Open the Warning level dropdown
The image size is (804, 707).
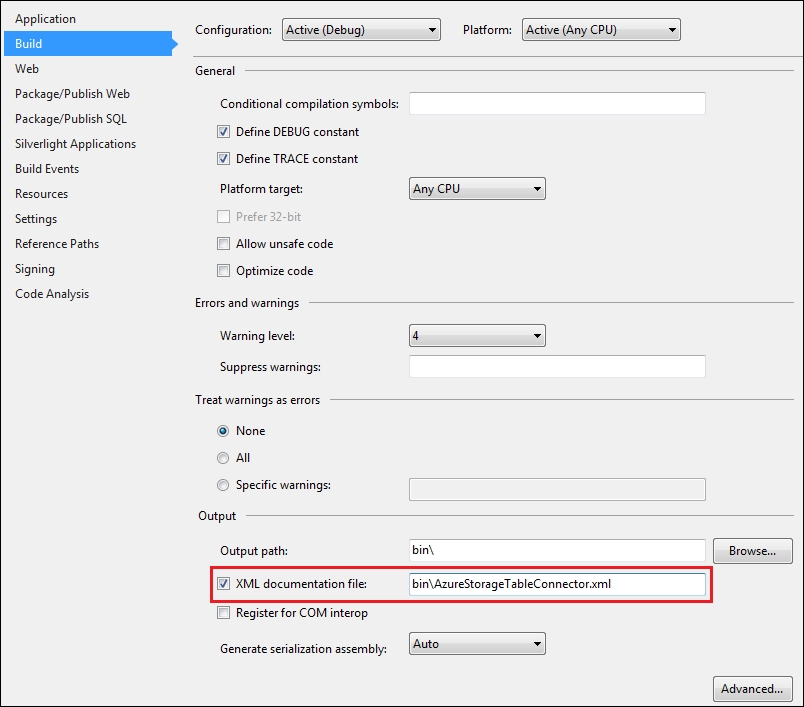pos(477,336)
